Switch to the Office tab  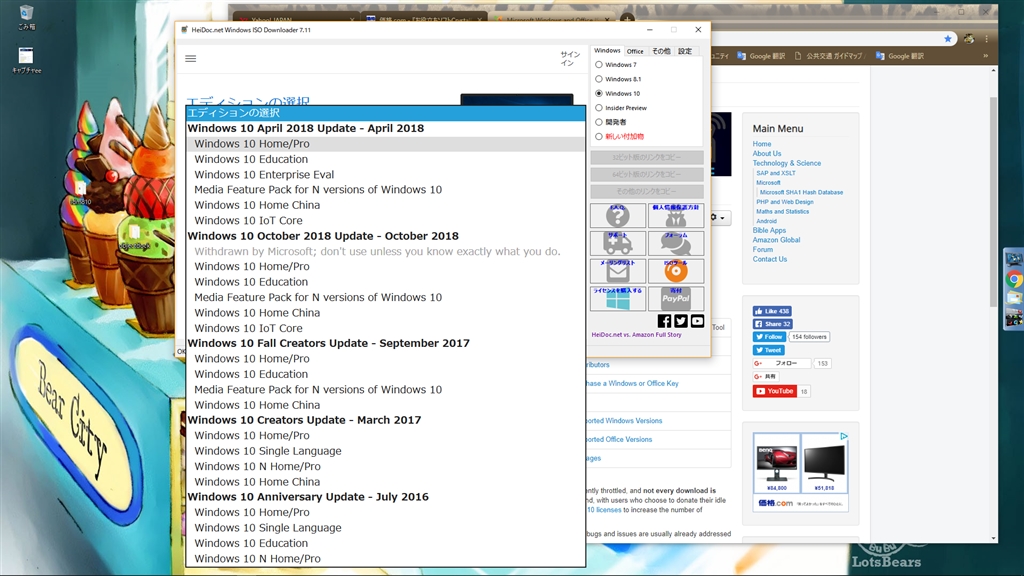click(635, 52)
